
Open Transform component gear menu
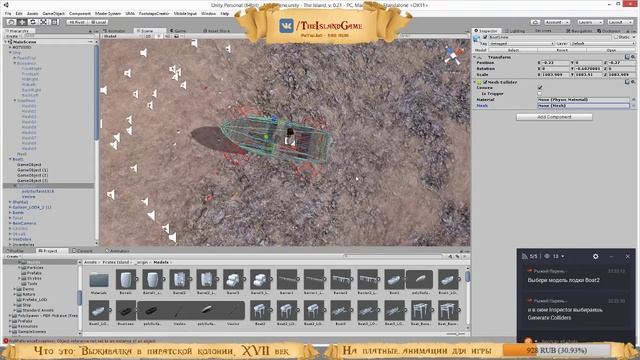(x=633, y=57)
